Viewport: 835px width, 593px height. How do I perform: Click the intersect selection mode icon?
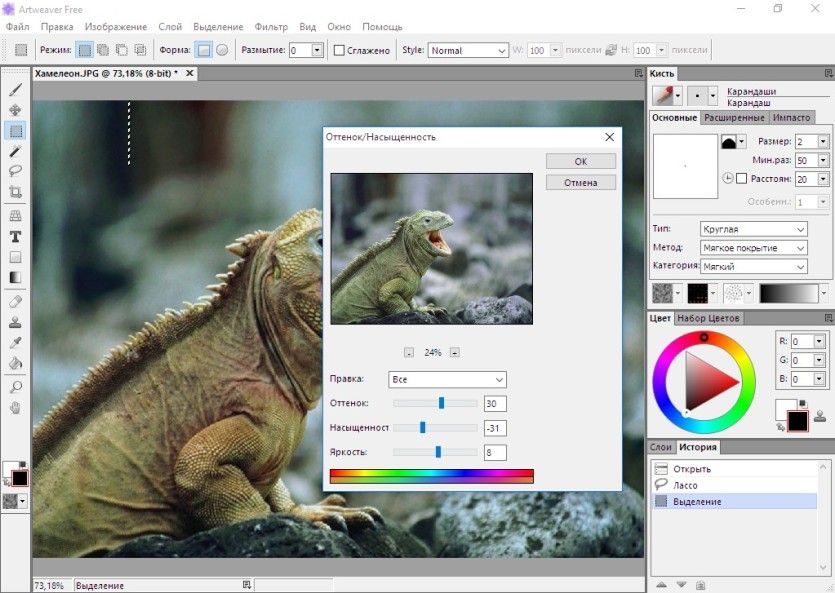140,50
